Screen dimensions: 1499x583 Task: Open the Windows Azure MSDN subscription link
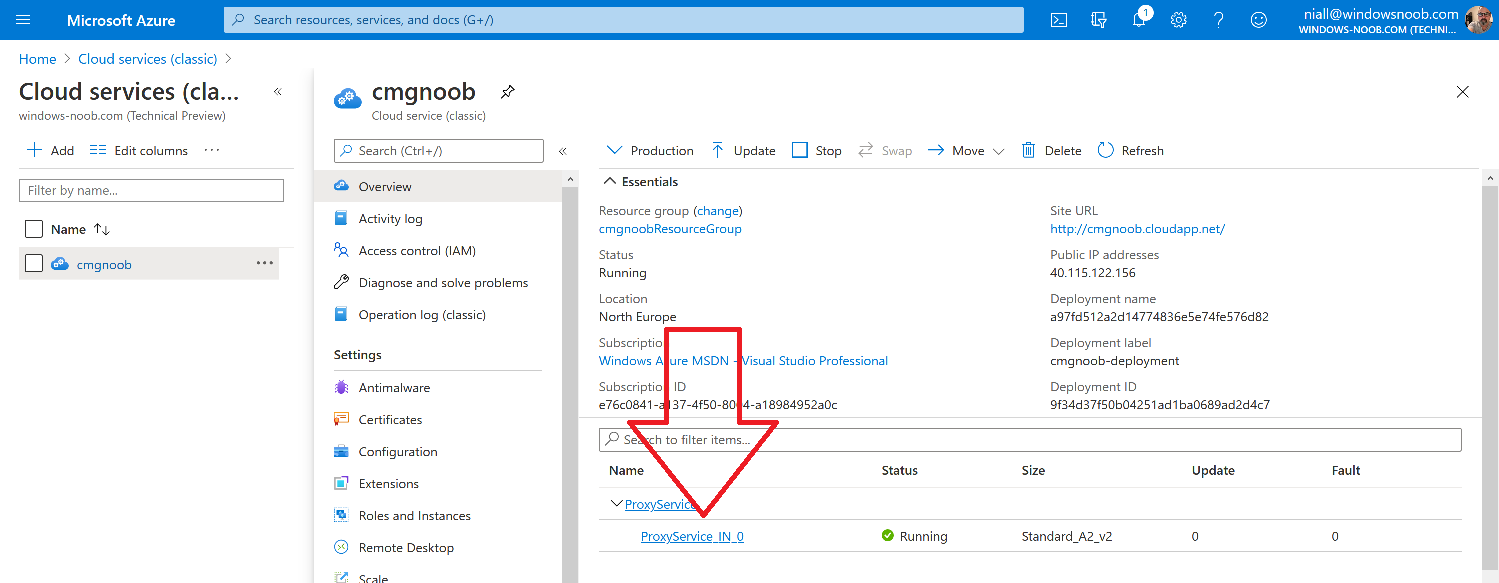(743, 361)
